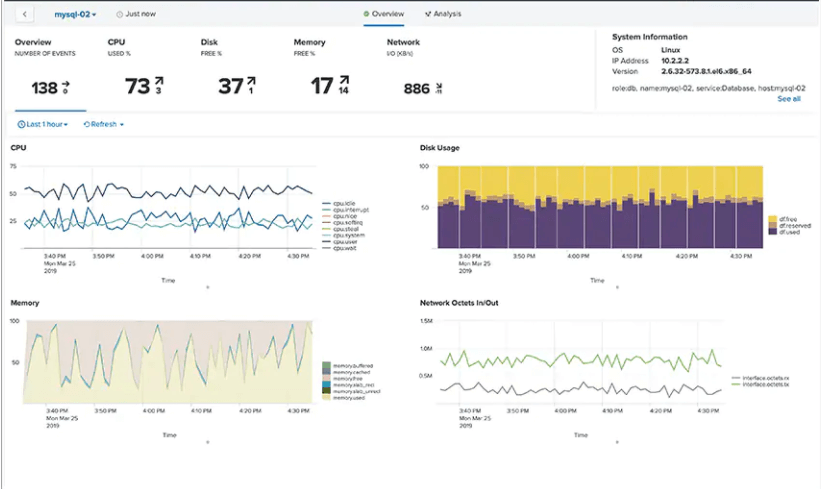This screenshot has width=821, height=489.
Task: Click the refresh icon beside Refresh
Action: [x=87, y=125]
